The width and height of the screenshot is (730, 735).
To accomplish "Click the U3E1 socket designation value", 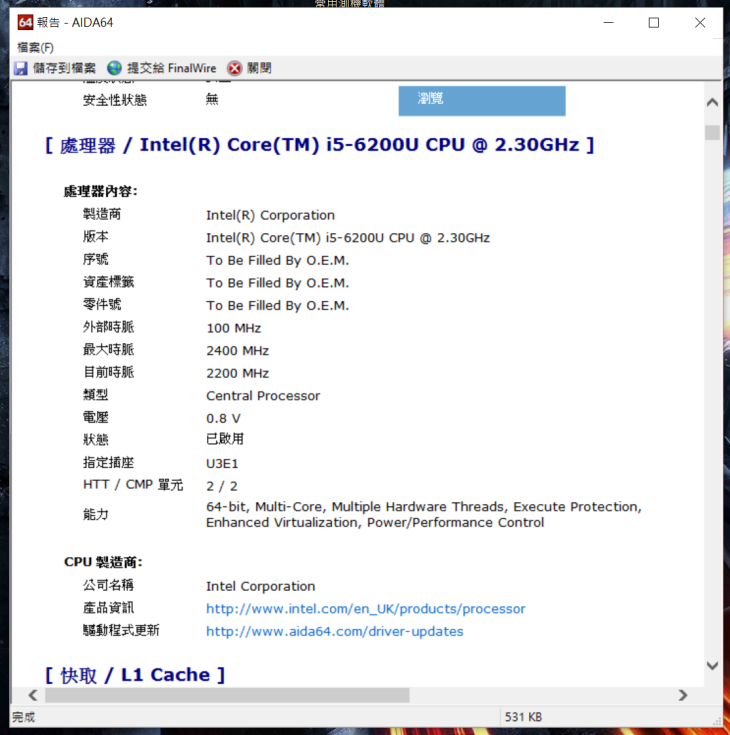I will [222, 464].
